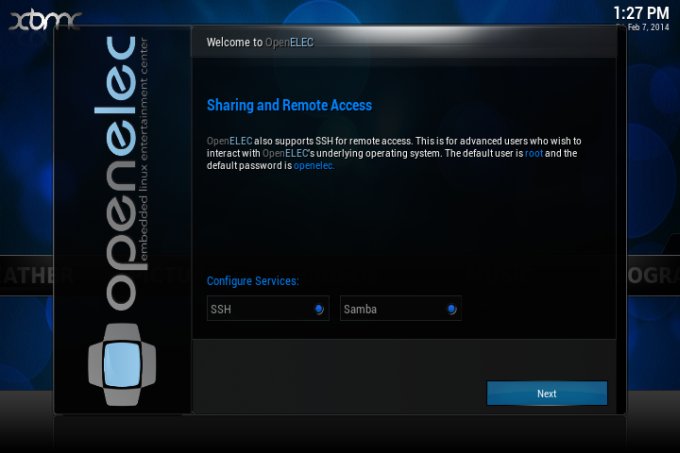680x453 pixels.
Task: Enable the SSH service toggle
Action: (x=268, y=310)
